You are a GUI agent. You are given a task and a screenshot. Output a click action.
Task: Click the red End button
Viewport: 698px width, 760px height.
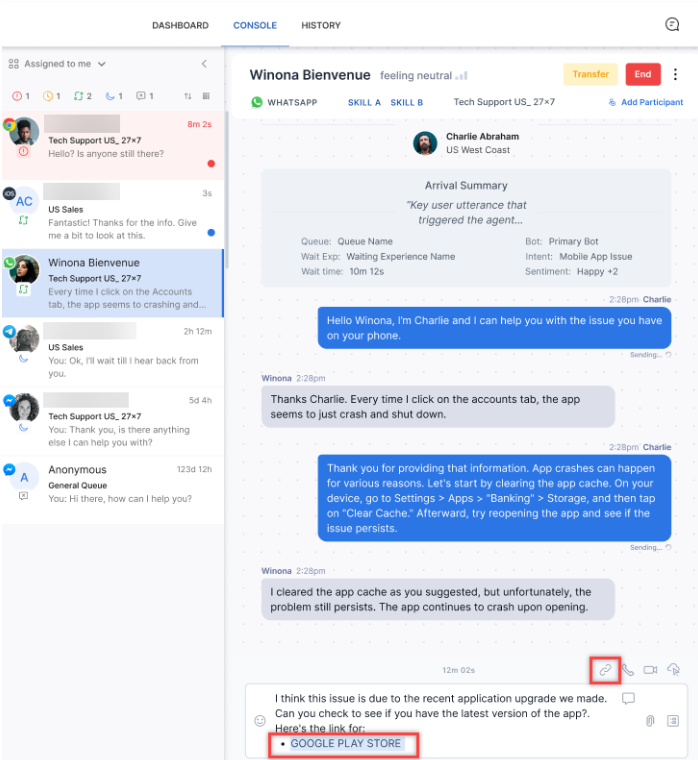pos(643,74)
